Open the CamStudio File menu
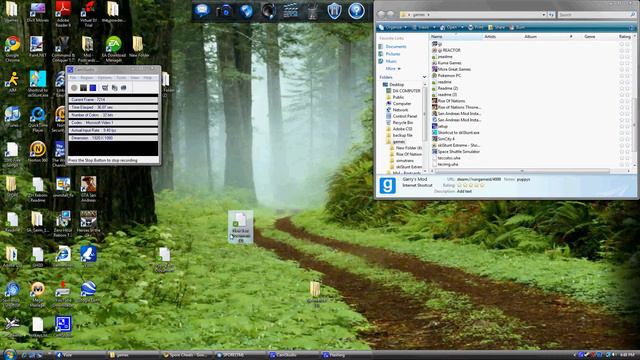640x360 pixels. click(73, 78)
